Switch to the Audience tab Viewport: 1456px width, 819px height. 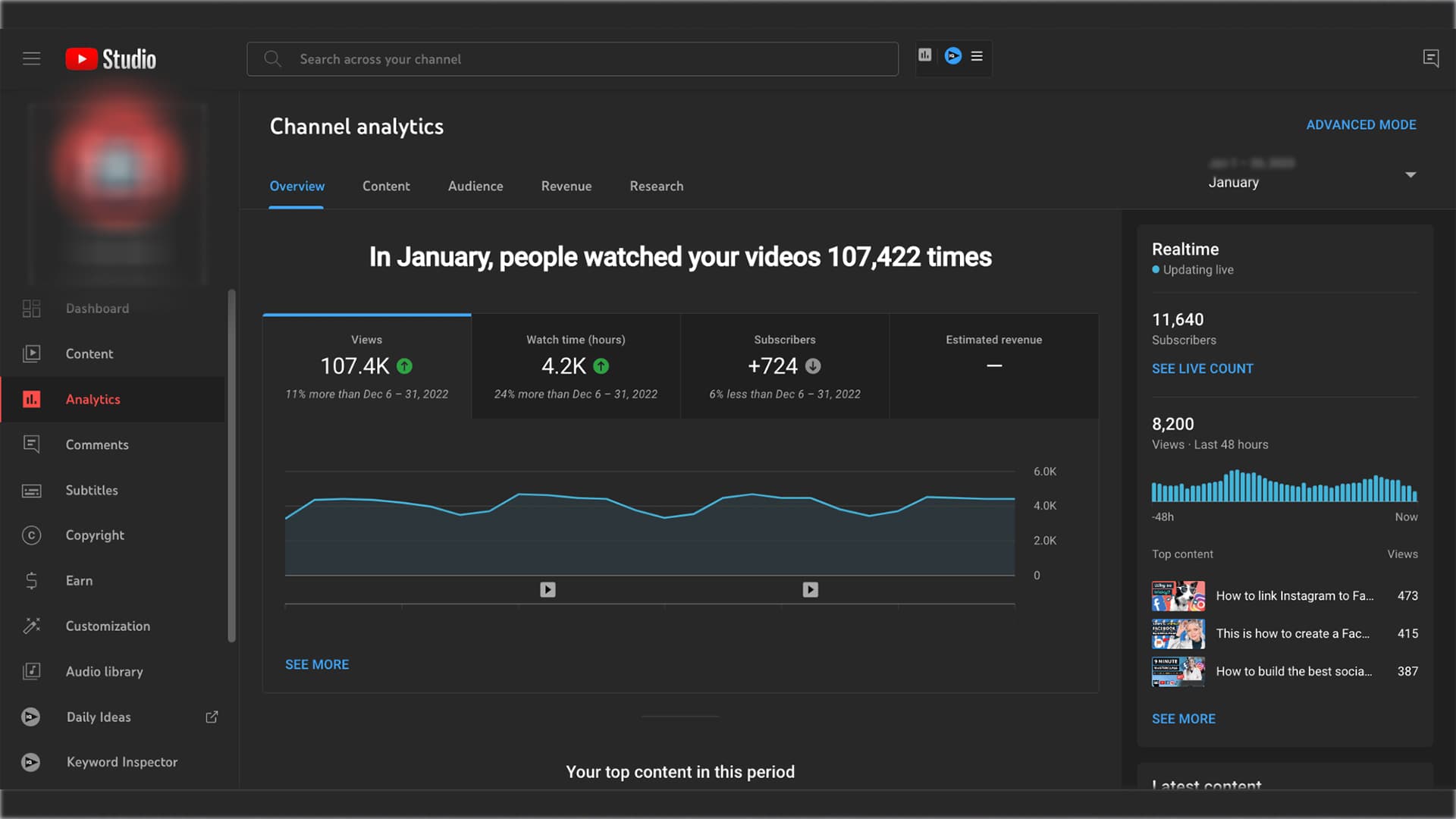point(475,187)
